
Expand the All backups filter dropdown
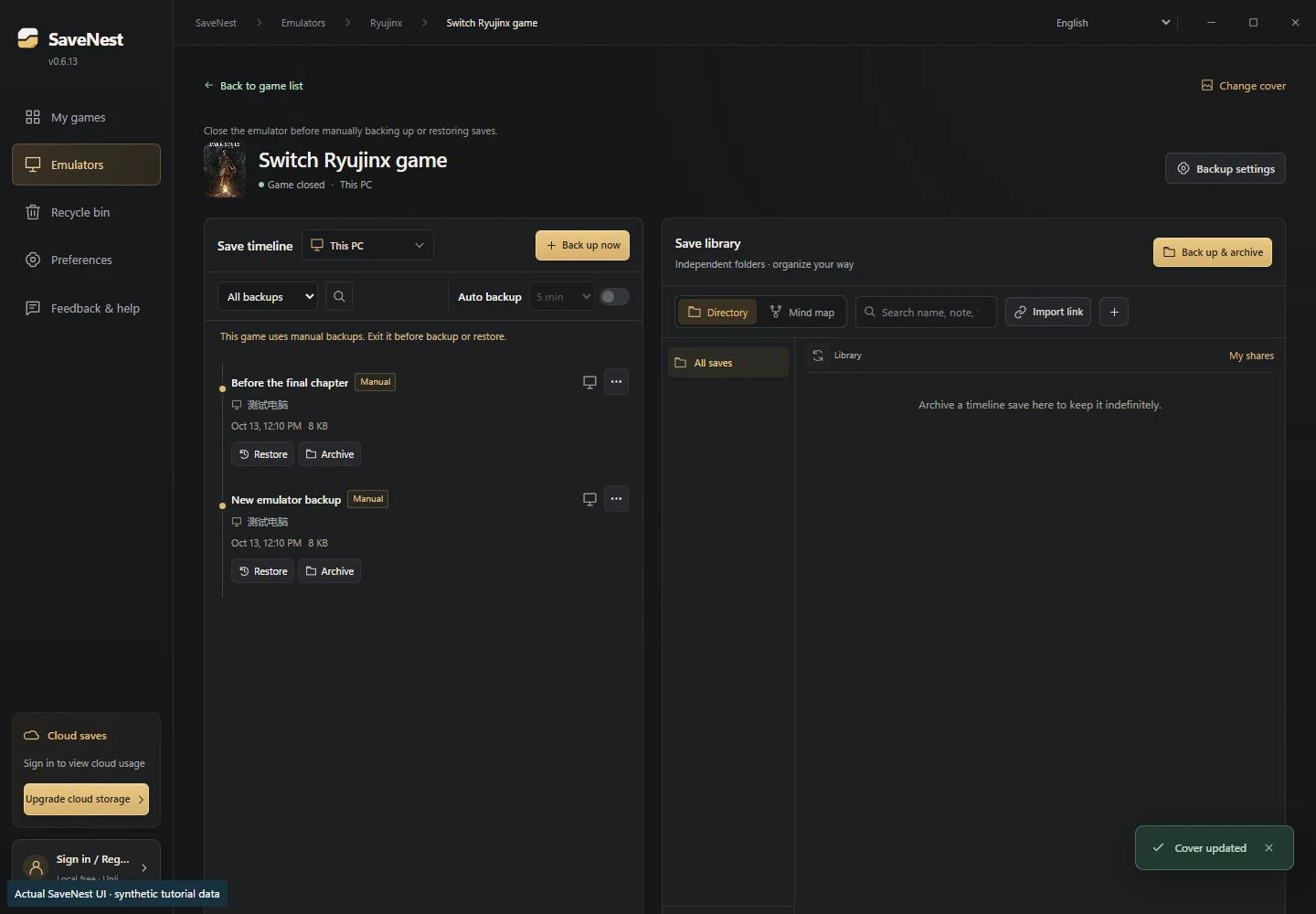click(268, 297)
